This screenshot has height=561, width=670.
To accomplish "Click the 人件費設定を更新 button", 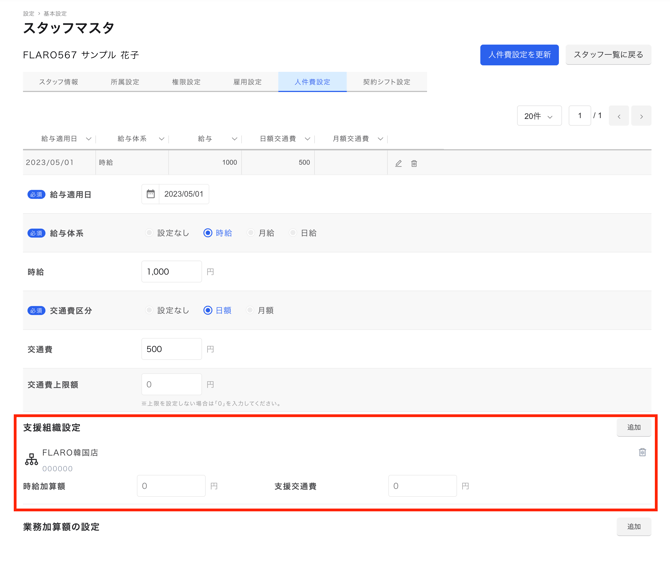I will coord(519,55).
